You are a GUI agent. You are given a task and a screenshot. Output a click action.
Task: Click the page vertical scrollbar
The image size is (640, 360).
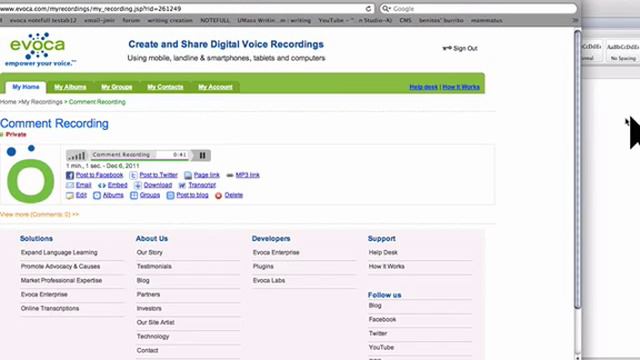tap(577, 169)
